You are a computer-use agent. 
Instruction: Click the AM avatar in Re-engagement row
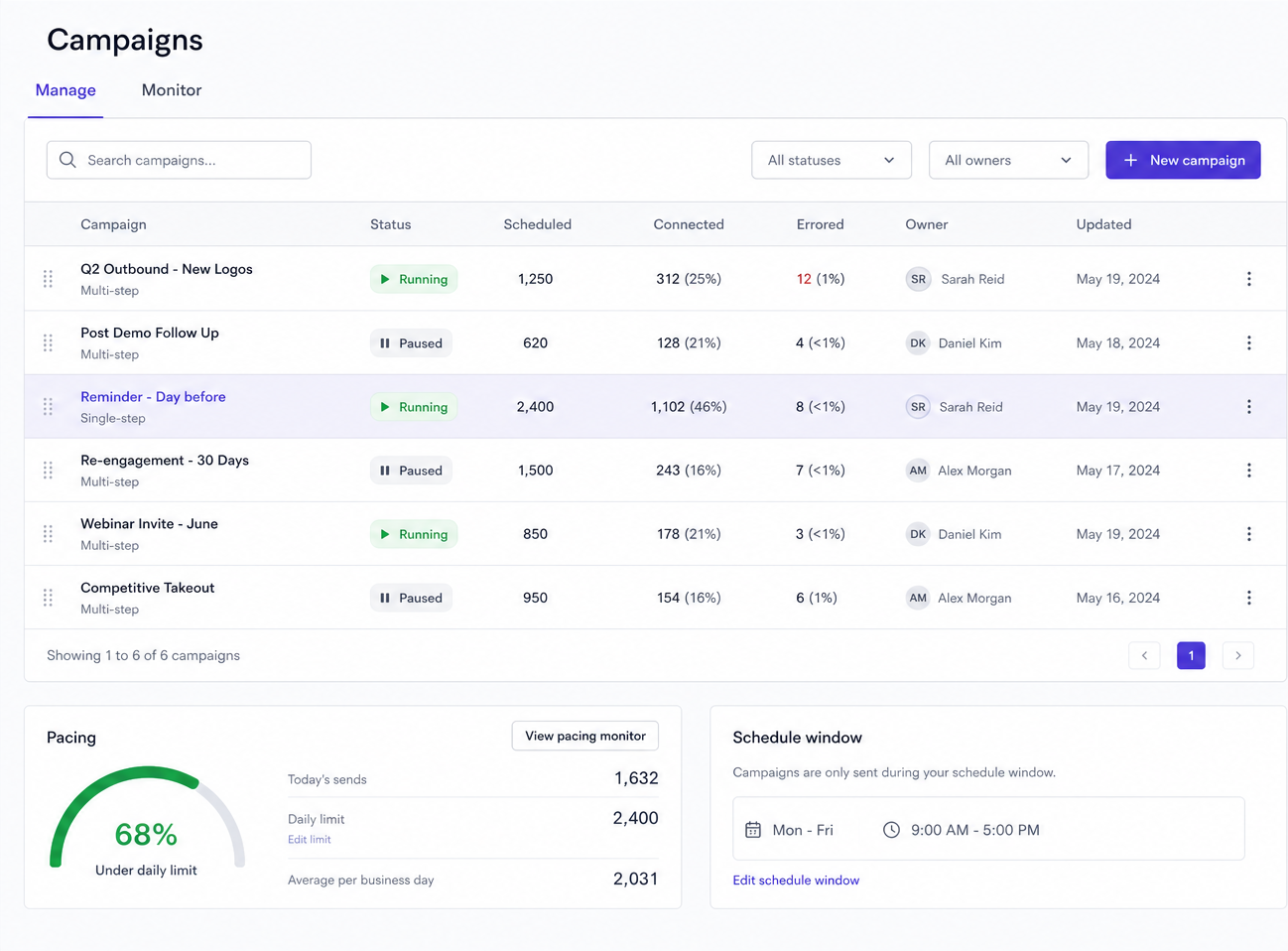pyautogui.click(x=918, y=470)
